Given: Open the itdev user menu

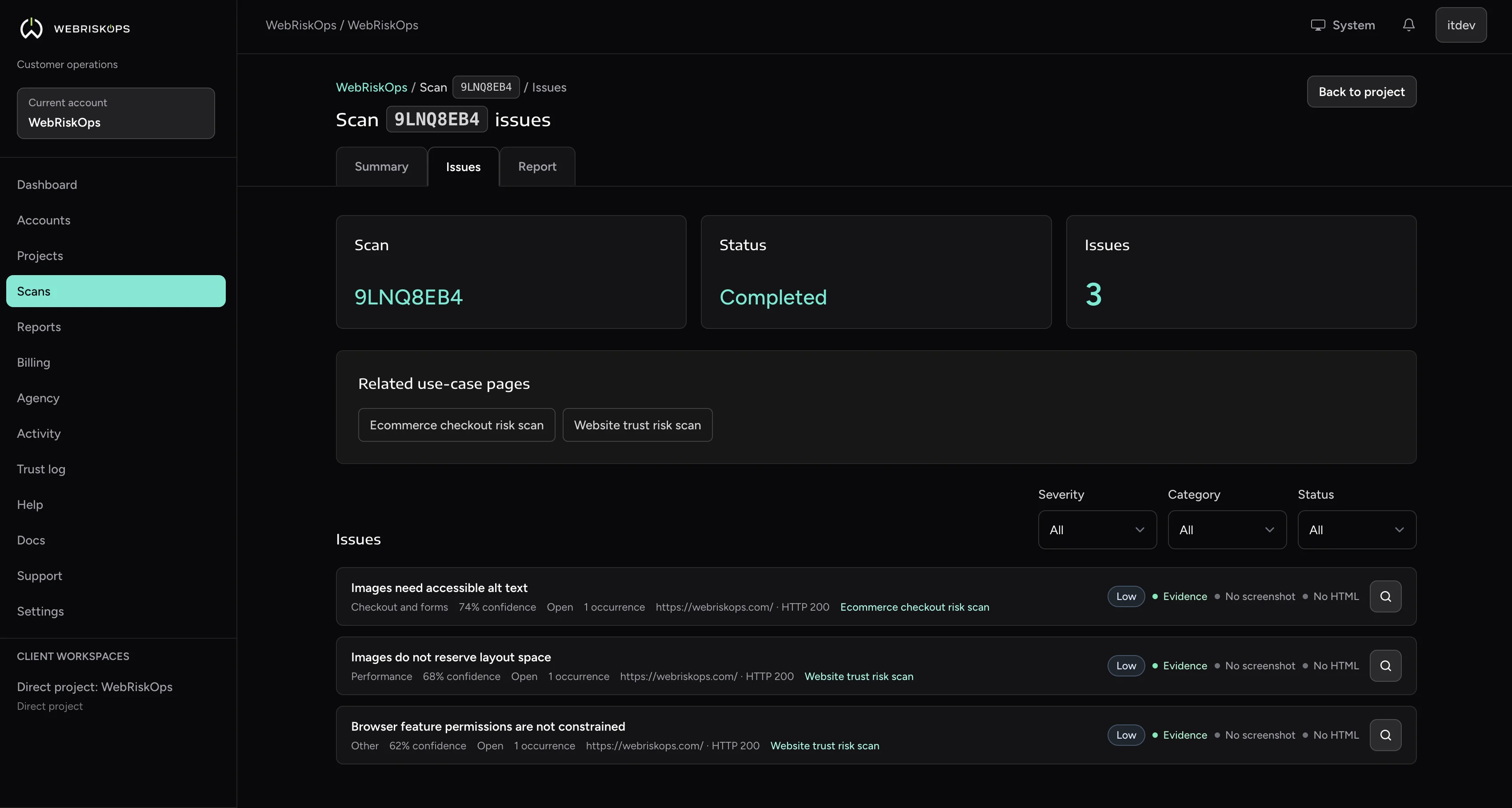Looking at the screenshot, I should tap(1460, 25).
